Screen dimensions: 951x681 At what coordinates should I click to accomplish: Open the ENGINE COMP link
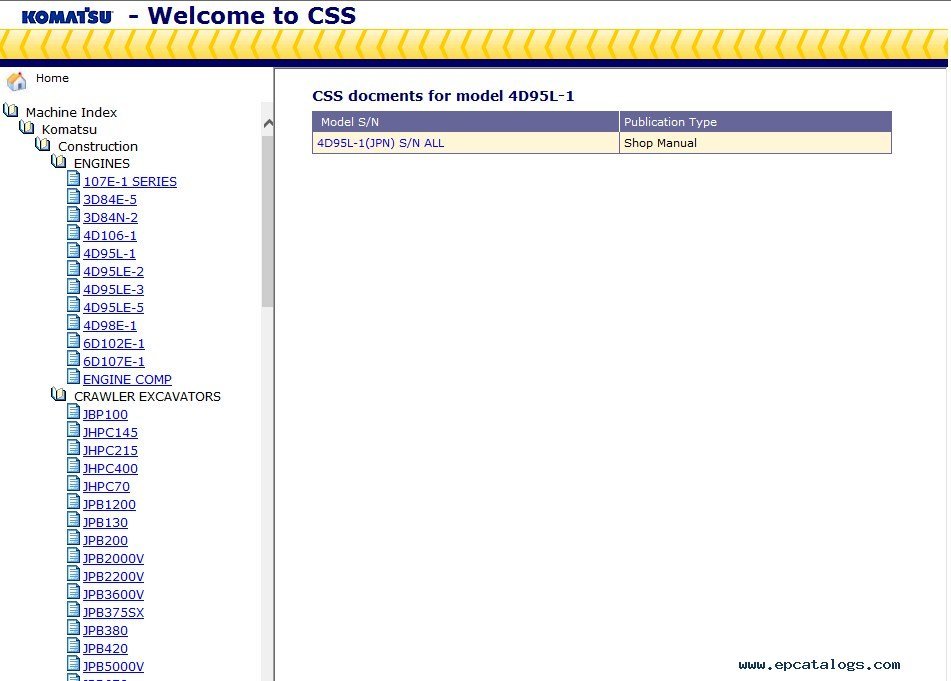127,379
